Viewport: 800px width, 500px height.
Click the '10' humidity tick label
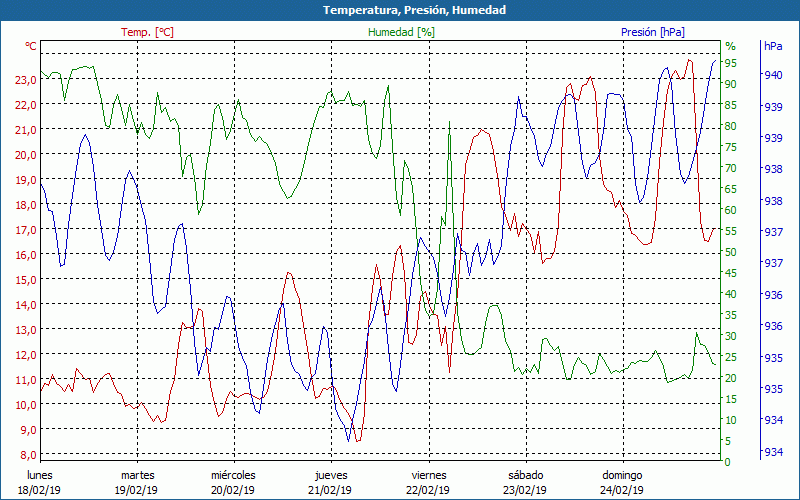[x=731, y=420]
